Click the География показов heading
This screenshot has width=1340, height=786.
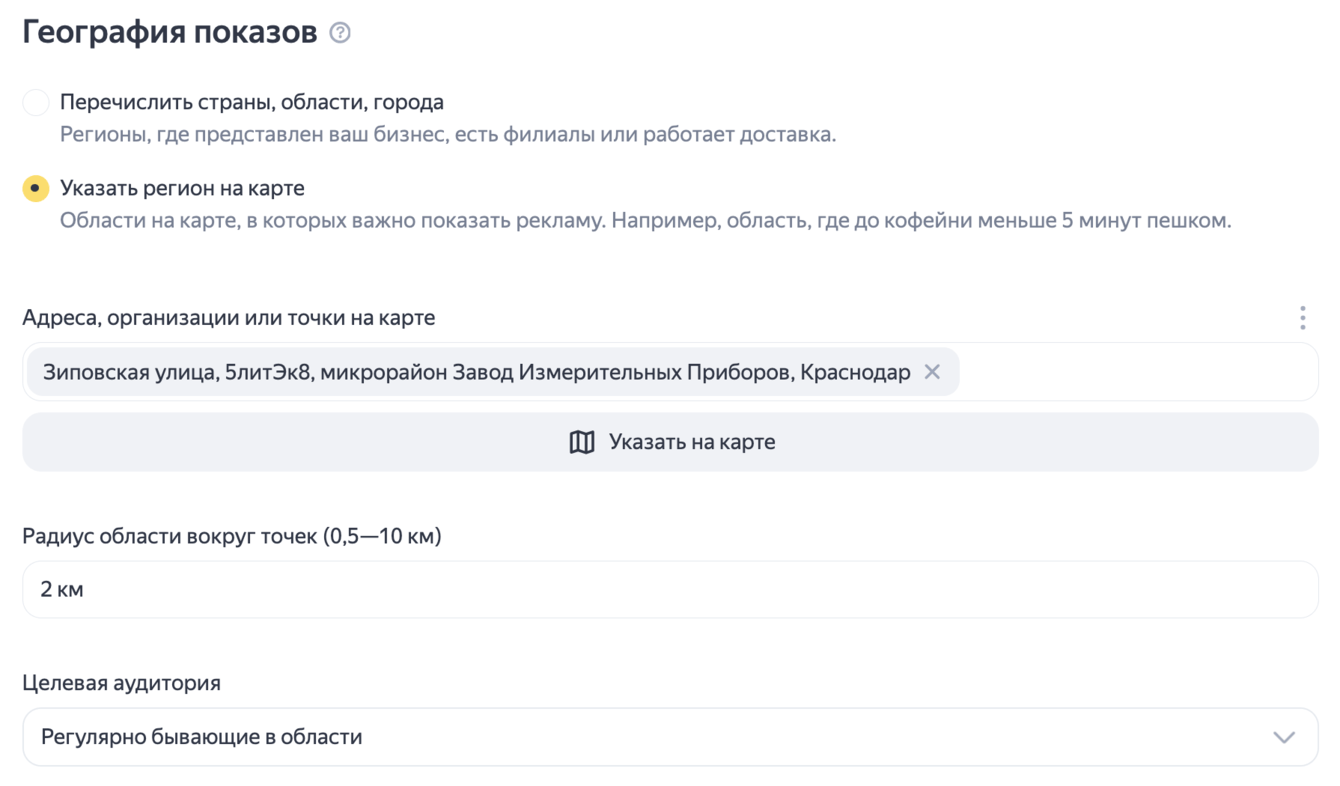click(x=170, y=33)
